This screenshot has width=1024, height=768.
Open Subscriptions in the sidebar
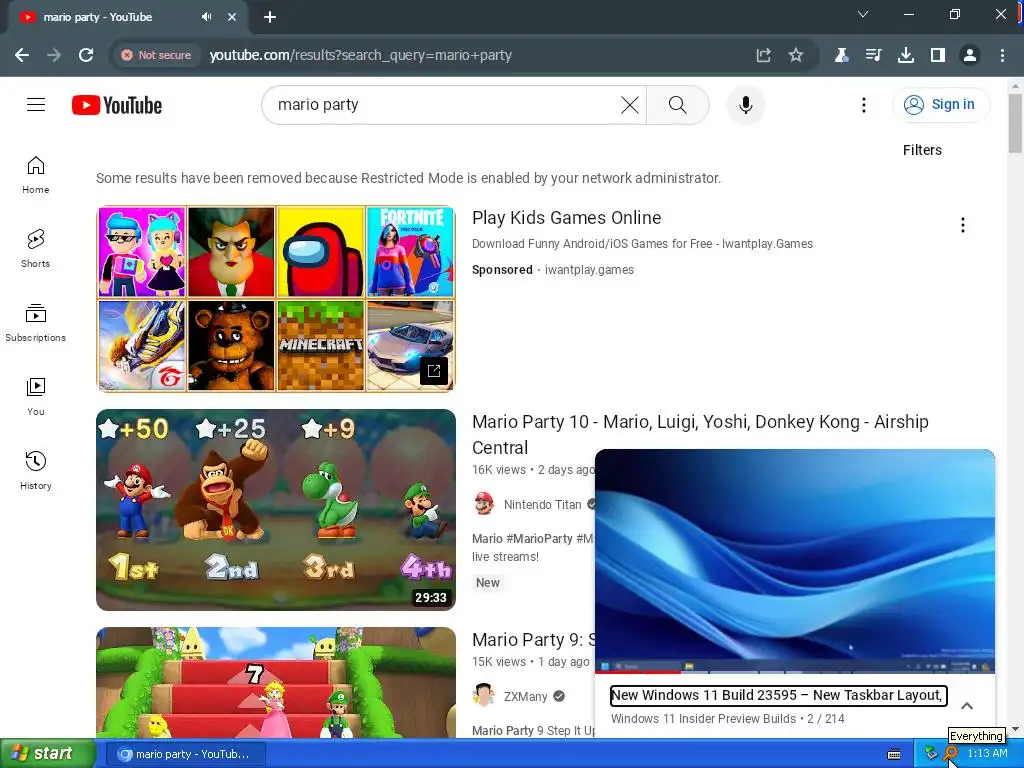pyautogui.click(x=36, y=323)
